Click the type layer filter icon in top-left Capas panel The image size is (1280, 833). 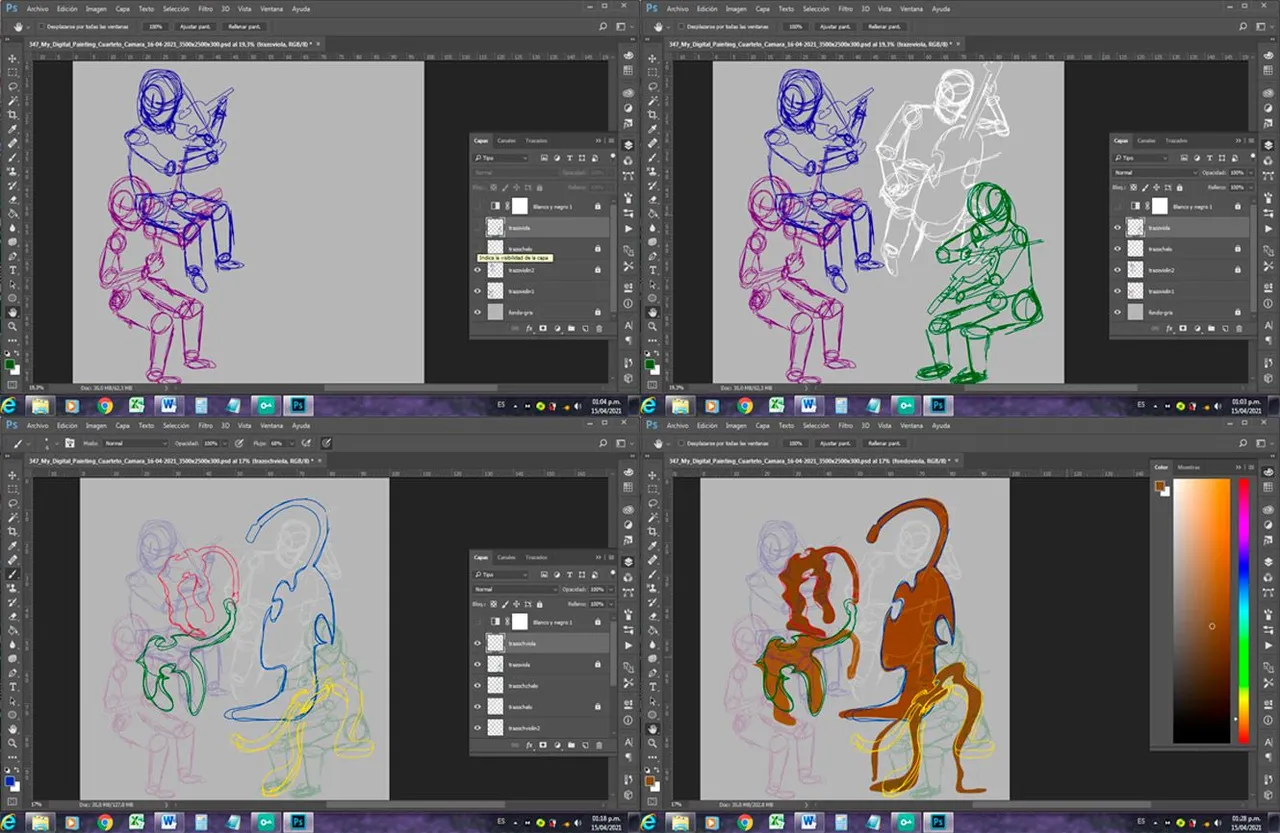[569, 158]
